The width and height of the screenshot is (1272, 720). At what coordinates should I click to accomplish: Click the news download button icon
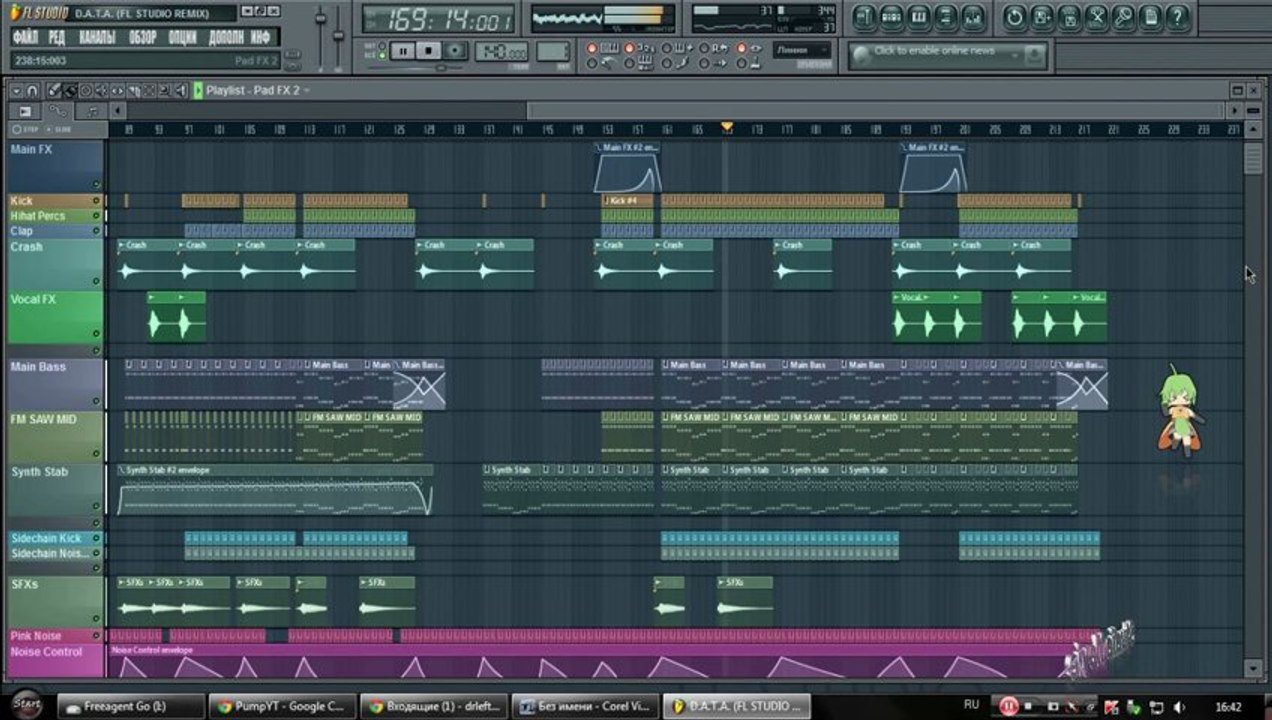(1035, 54)
